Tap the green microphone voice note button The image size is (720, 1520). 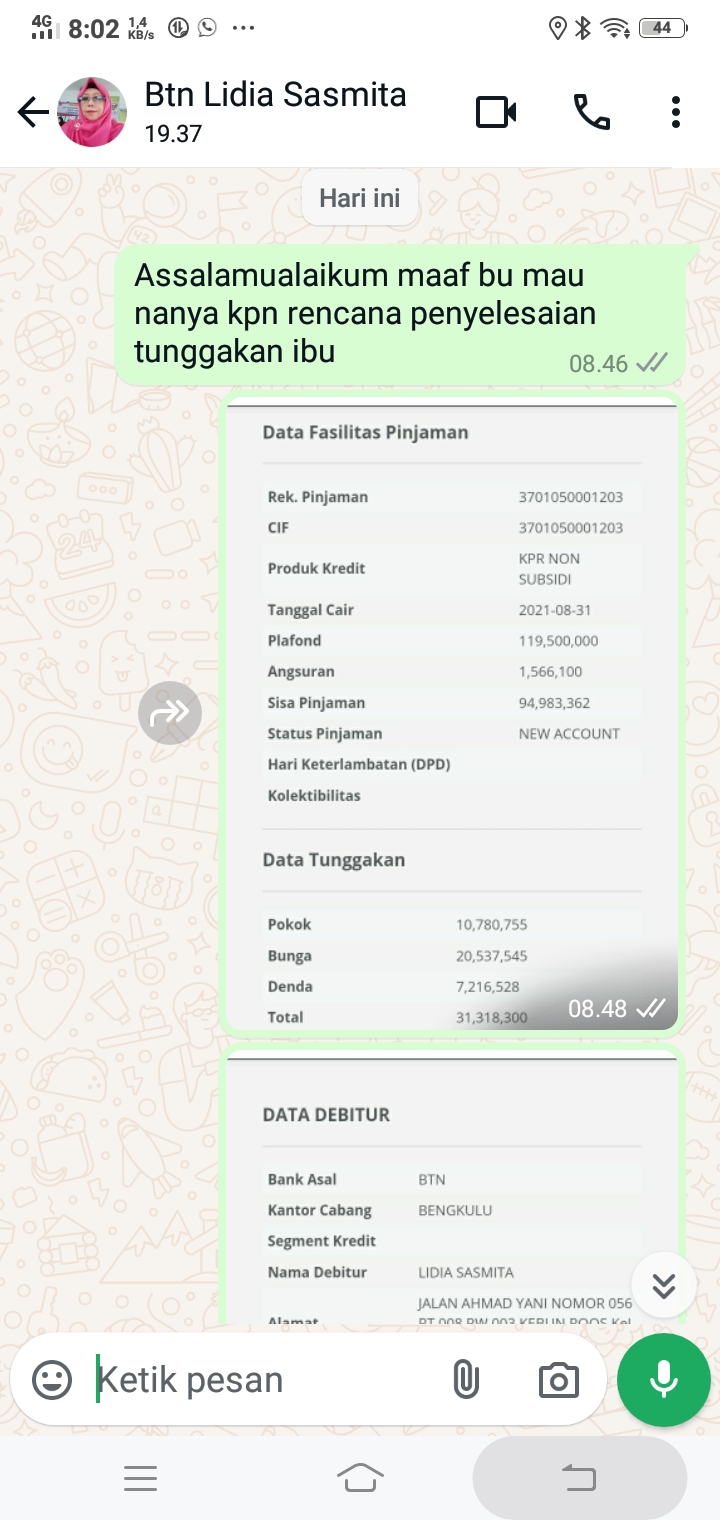click(663, 1378)
